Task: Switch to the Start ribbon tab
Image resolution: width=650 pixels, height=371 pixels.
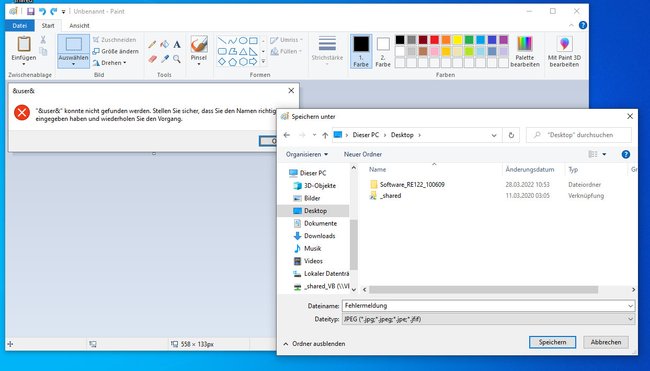Action: tap(48, 26)
